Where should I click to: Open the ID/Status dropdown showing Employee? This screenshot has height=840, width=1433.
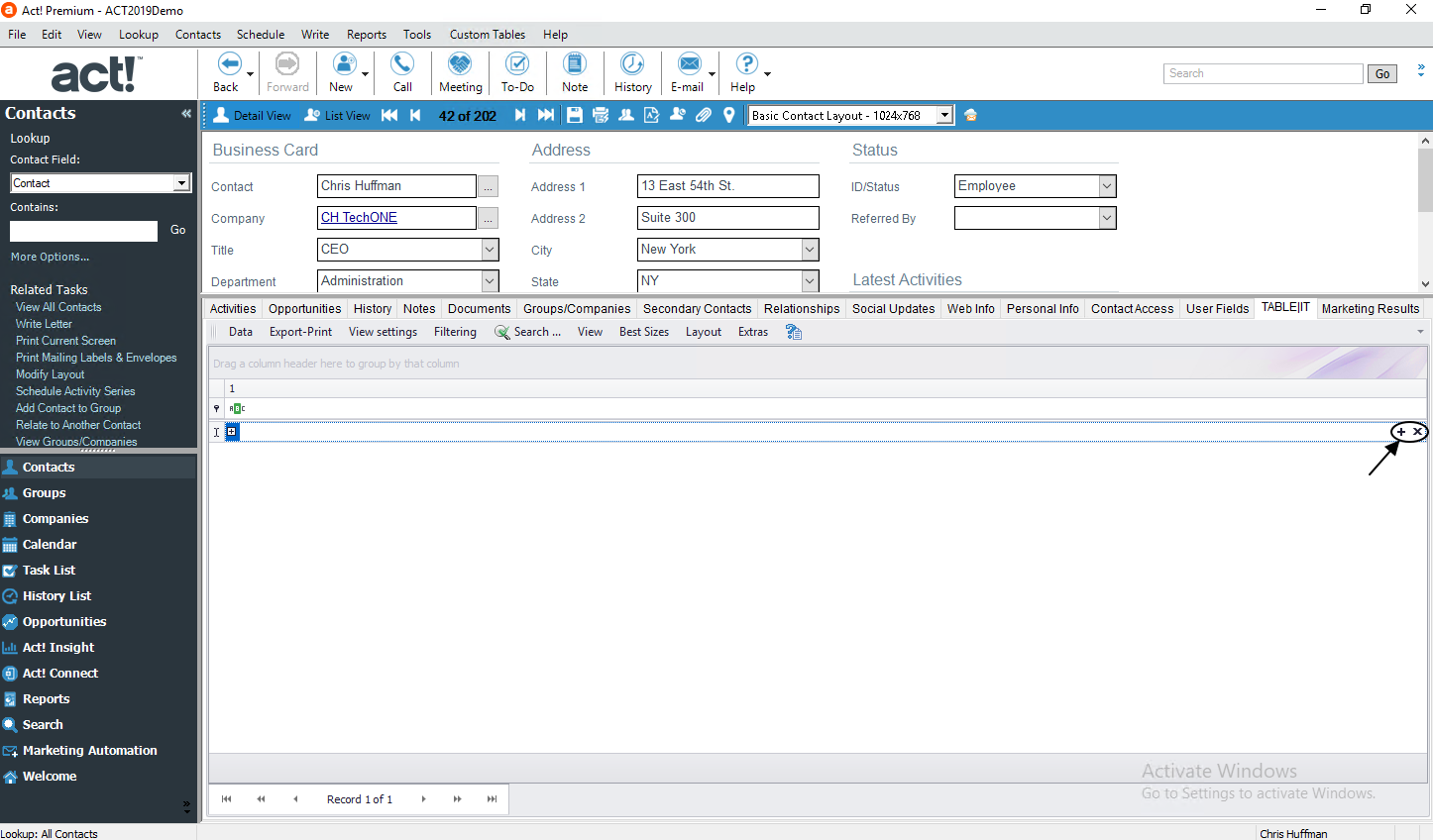tap(1107, 186)
